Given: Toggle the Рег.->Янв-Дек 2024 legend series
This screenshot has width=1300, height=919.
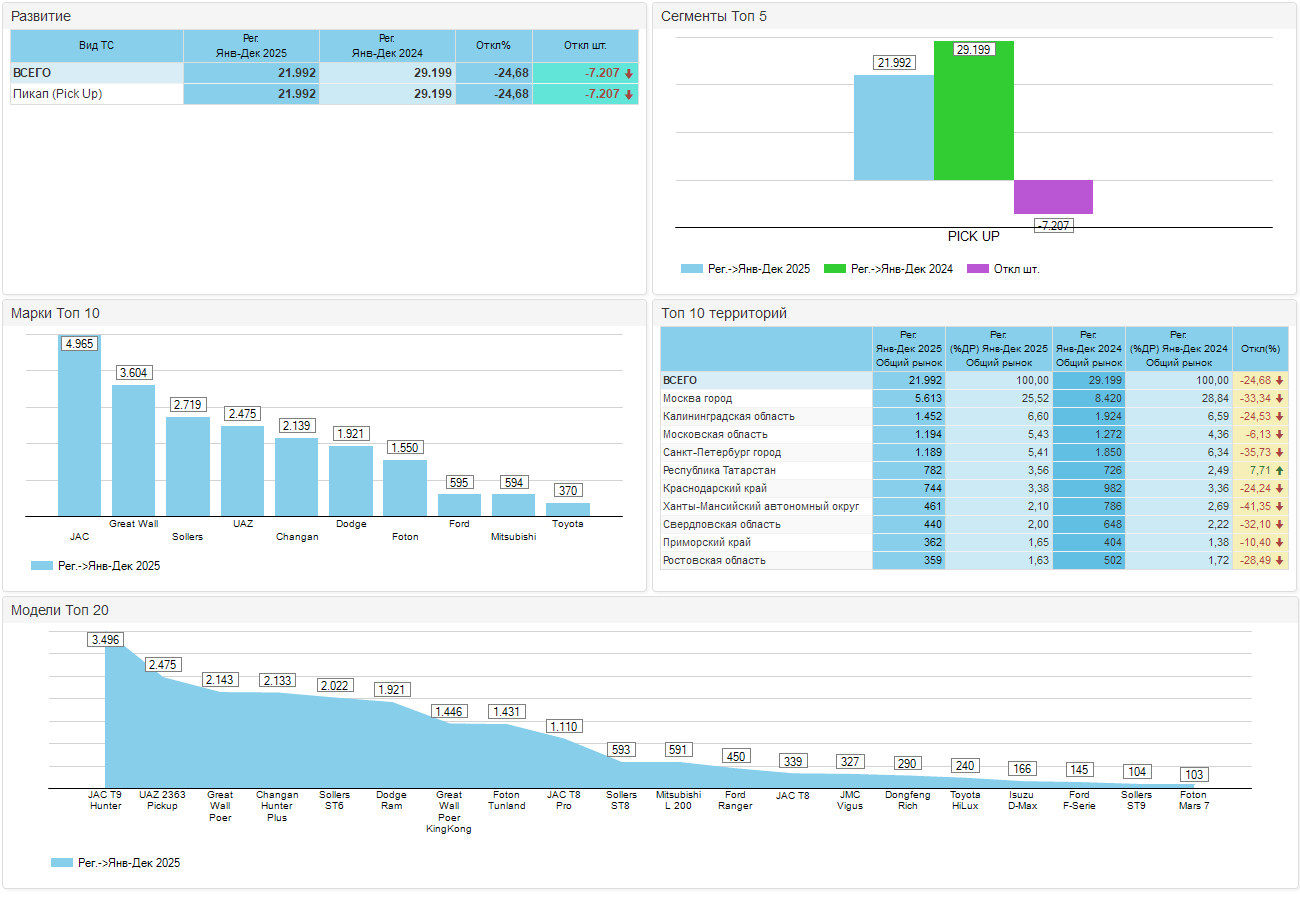Looking at the screenshot, I should (888, 269).
